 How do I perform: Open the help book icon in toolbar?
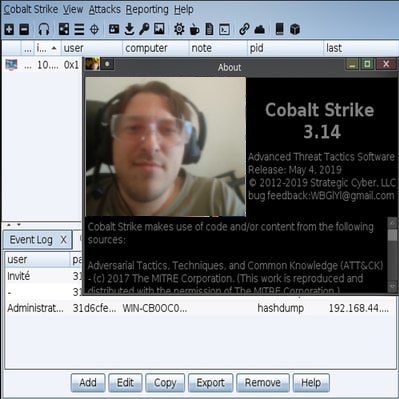[280, 29]
